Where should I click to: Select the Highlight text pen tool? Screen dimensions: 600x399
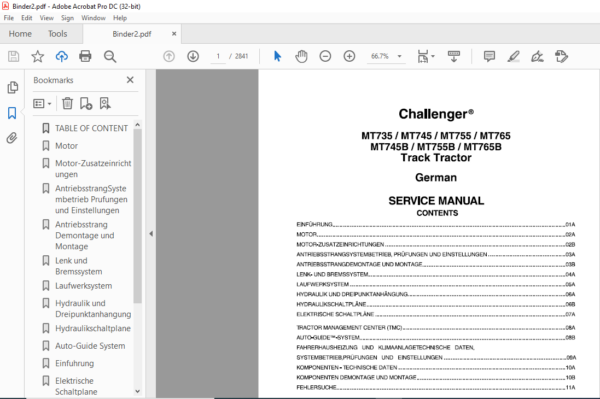coord(513,56)
